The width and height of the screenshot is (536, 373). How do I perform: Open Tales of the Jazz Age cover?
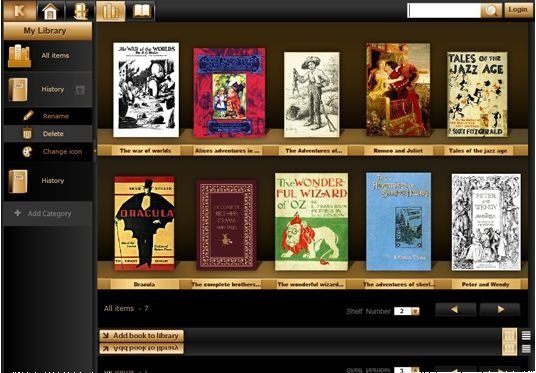[477, 94]
